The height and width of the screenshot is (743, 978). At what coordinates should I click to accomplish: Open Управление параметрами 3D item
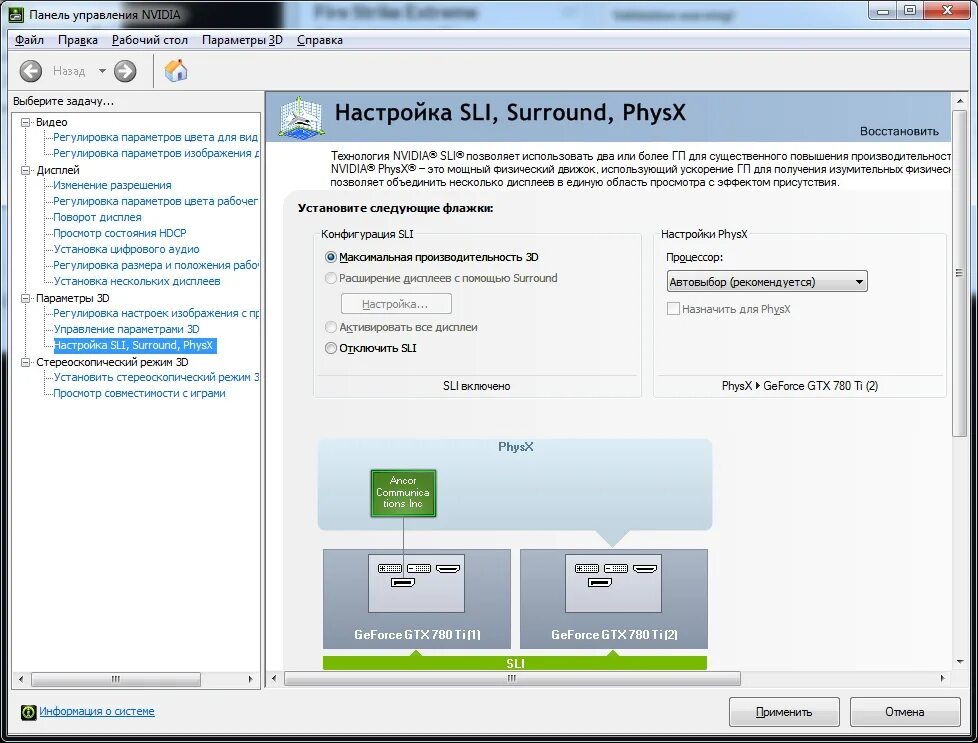(127, 329)
